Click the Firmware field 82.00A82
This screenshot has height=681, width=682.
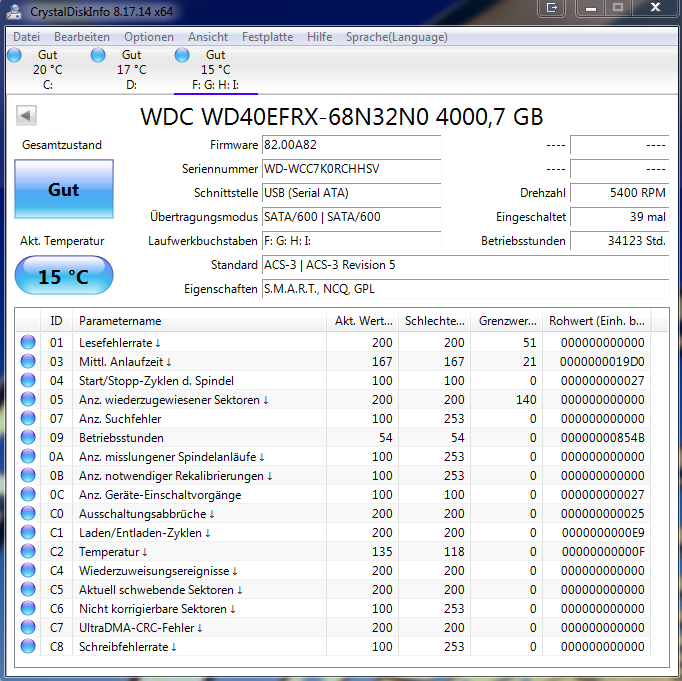point(351,145)
